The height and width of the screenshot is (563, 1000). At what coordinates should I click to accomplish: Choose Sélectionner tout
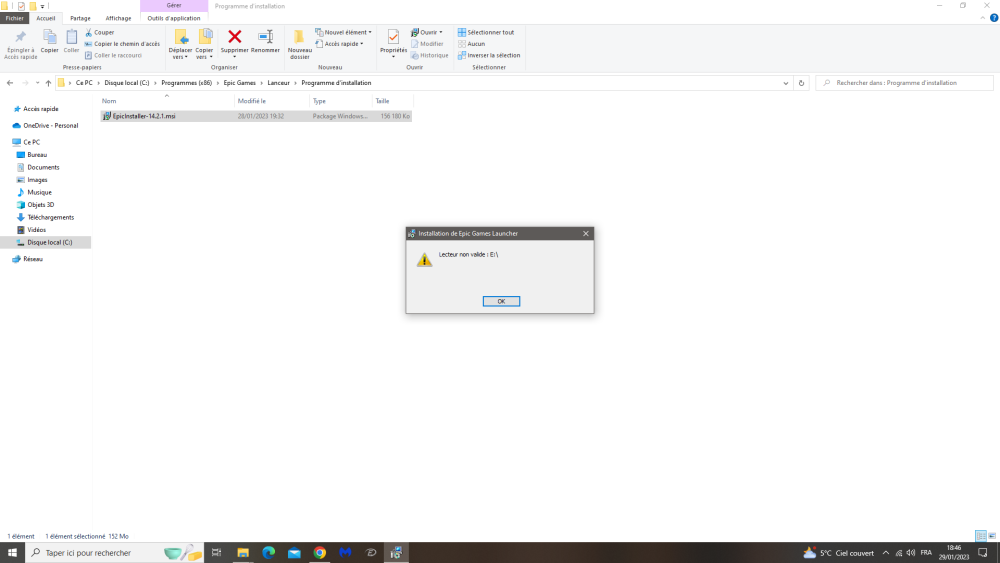pos(486,33)
